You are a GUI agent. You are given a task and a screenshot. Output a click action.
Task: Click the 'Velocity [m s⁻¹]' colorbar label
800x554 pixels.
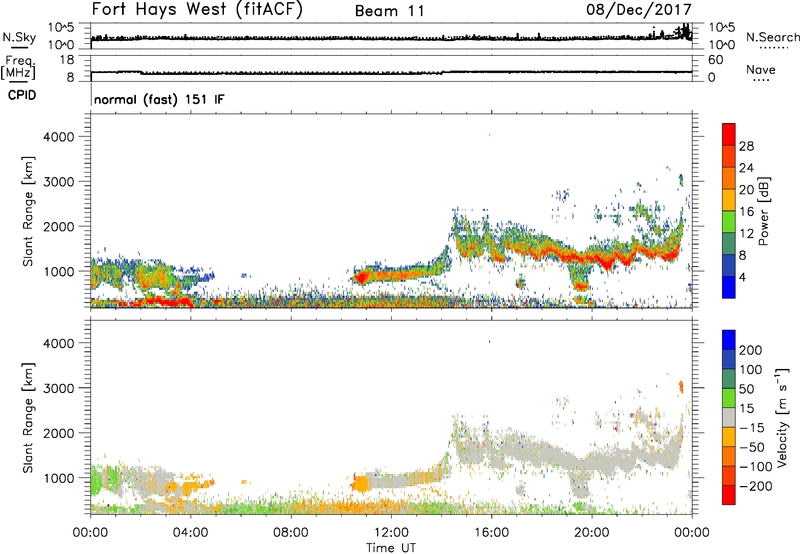(x=782, y=417)
